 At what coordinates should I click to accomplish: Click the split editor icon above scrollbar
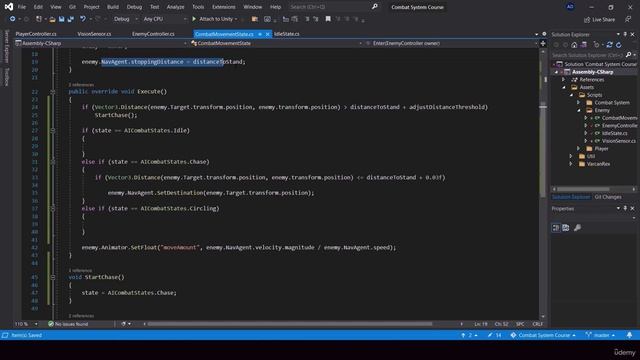coord(543,43)
